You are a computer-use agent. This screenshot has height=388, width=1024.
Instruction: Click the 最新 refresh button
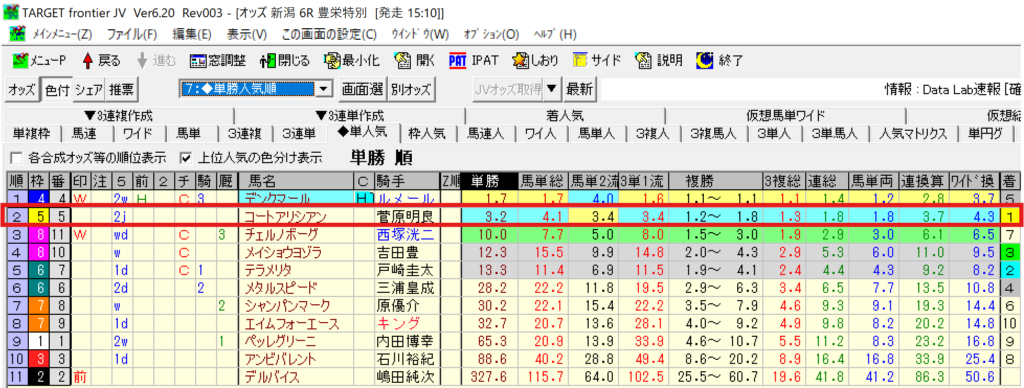tap(579, 89)
